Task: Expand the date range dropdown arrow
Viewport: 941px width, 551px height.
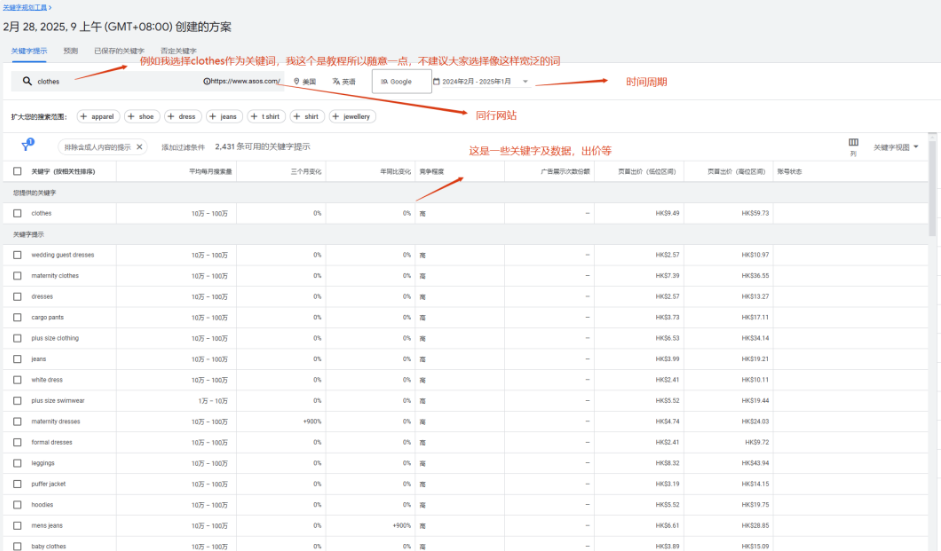Action: coord(526,82)
